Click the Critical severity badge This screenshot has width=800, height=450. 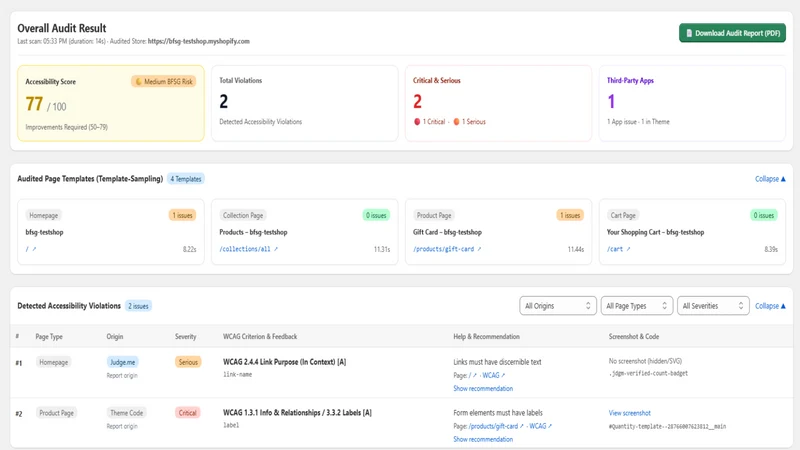coord(187,413)
